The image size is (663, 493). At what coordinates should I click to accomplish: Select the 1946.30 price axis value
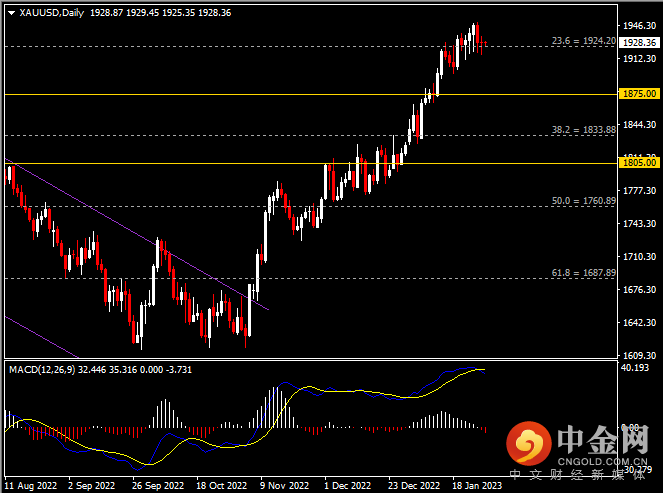[639, 26]
